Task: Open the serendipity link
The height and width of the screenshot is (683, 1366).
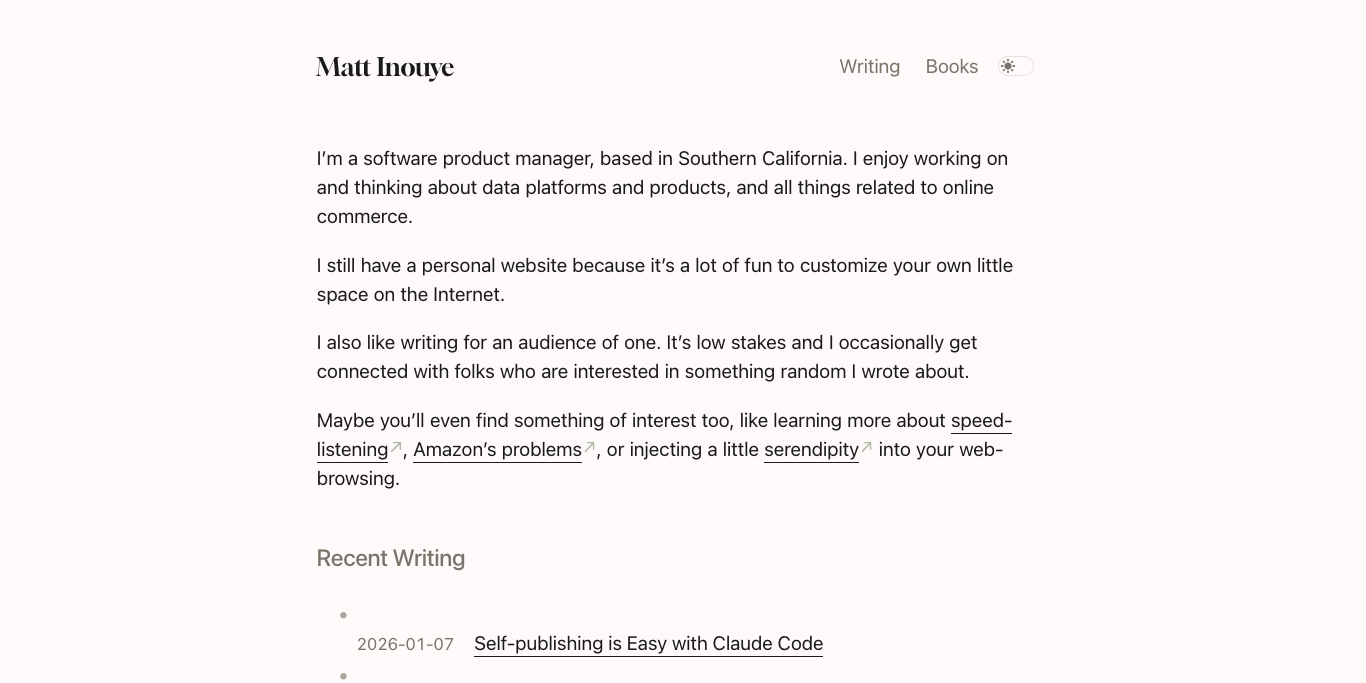Action: [x=811, y=450]
